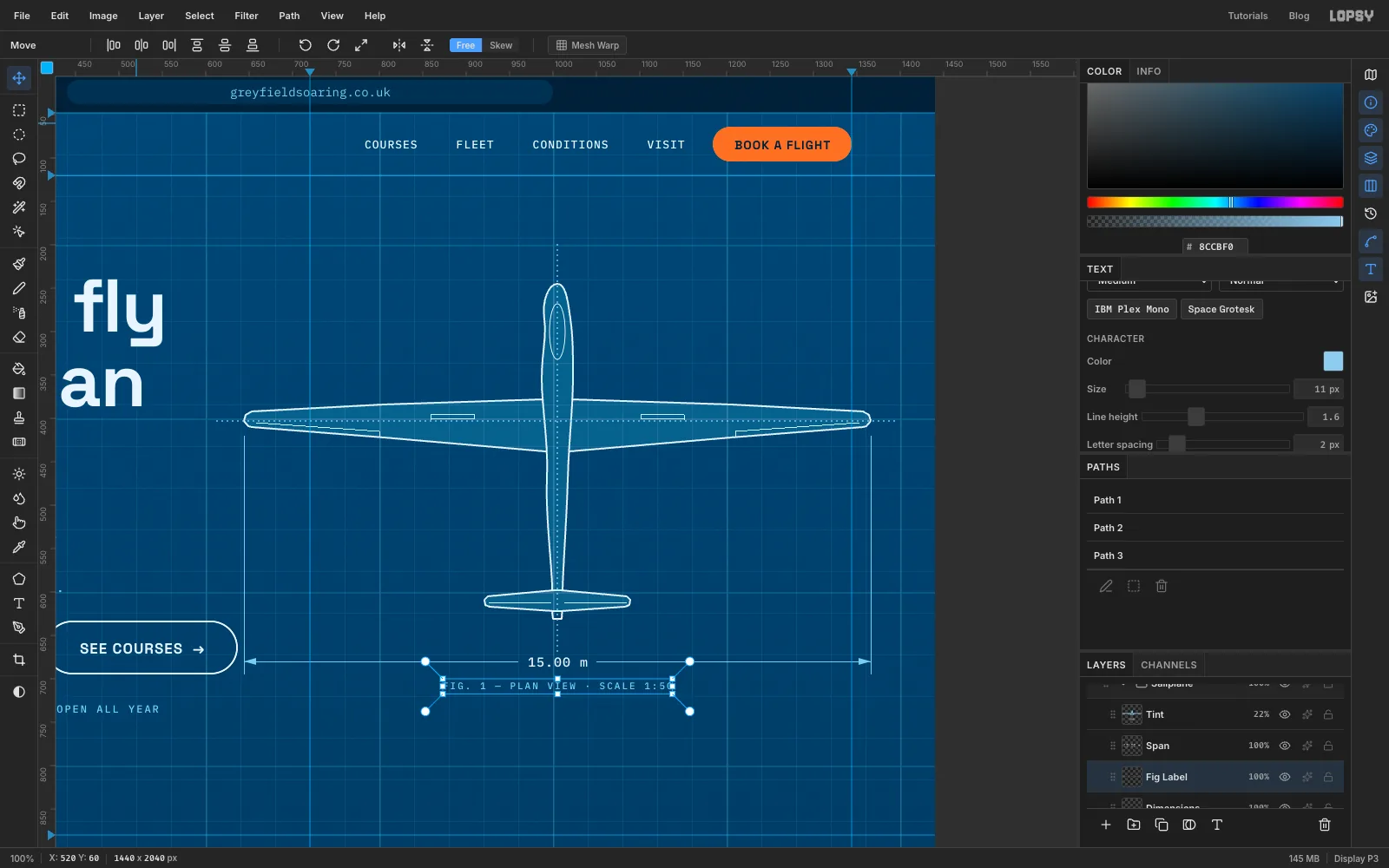1389x868 pixels.
Task: Click the flip horizontal icon
Action: coord(399,45)
